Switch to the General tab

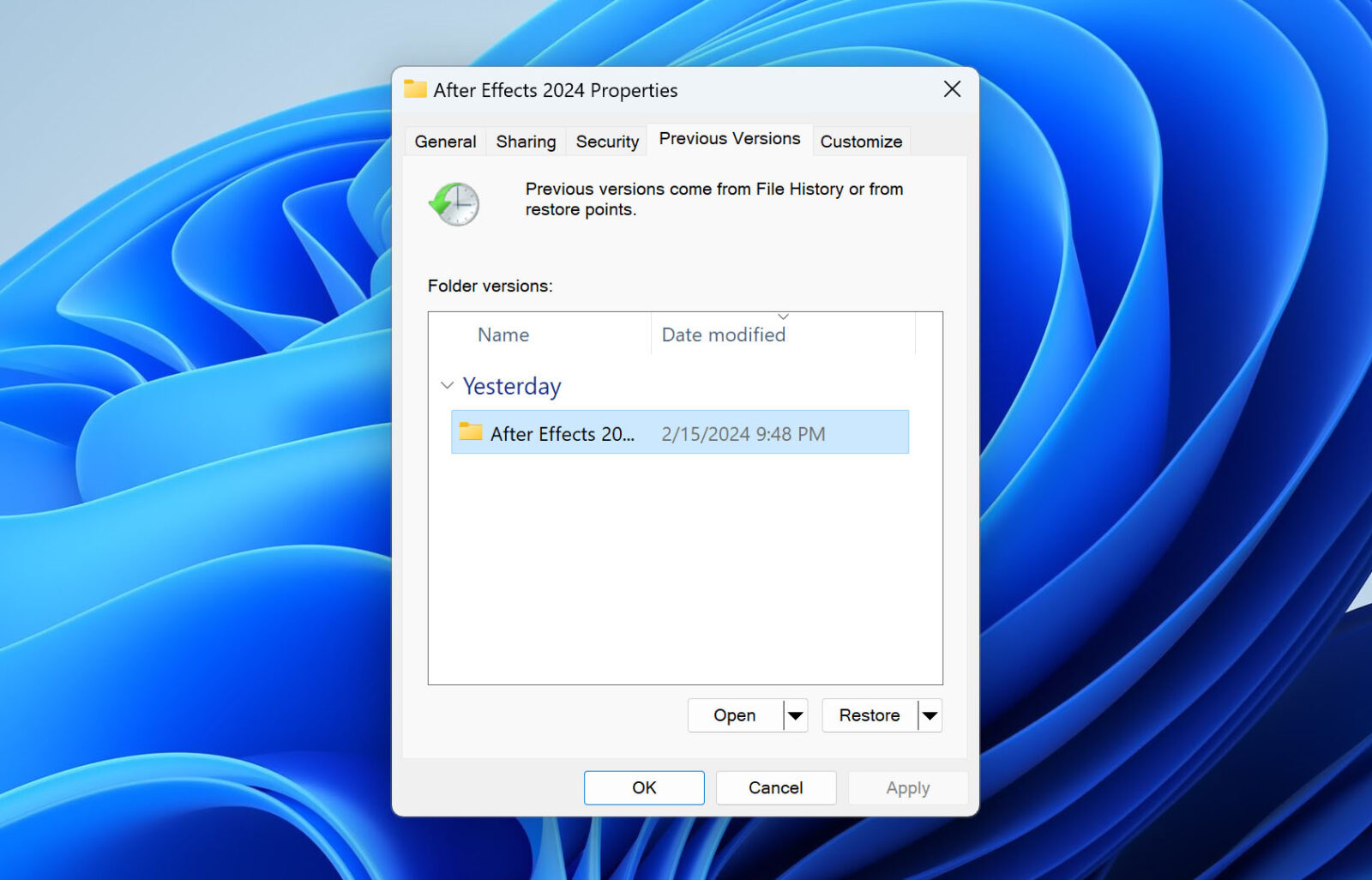(x=445, y=141)
